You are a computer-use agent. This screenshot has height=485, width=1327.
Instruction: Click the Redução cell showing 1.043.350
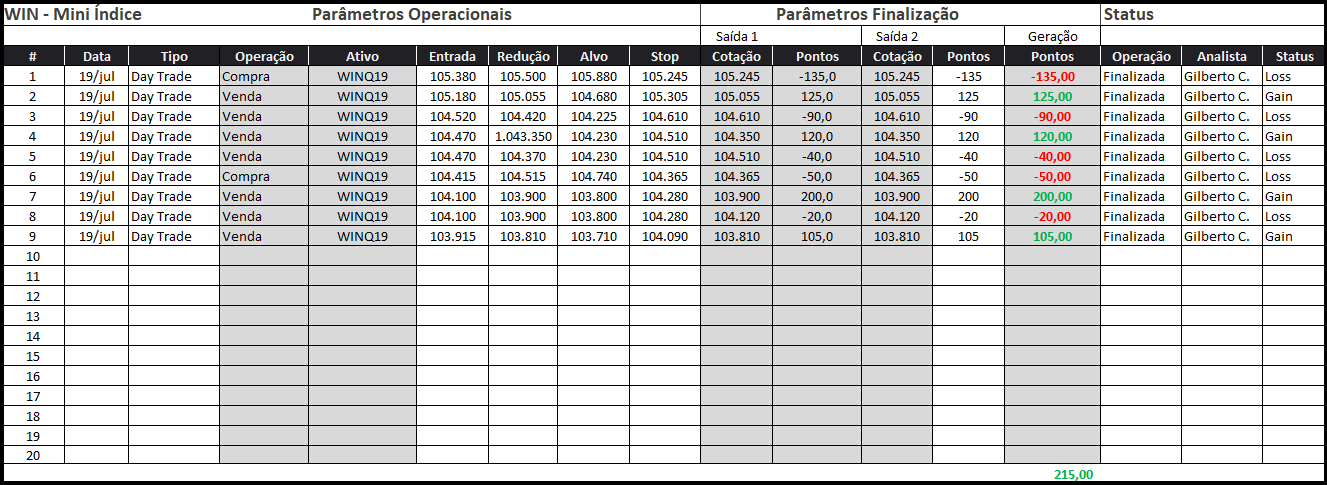(x=523, y=137)
